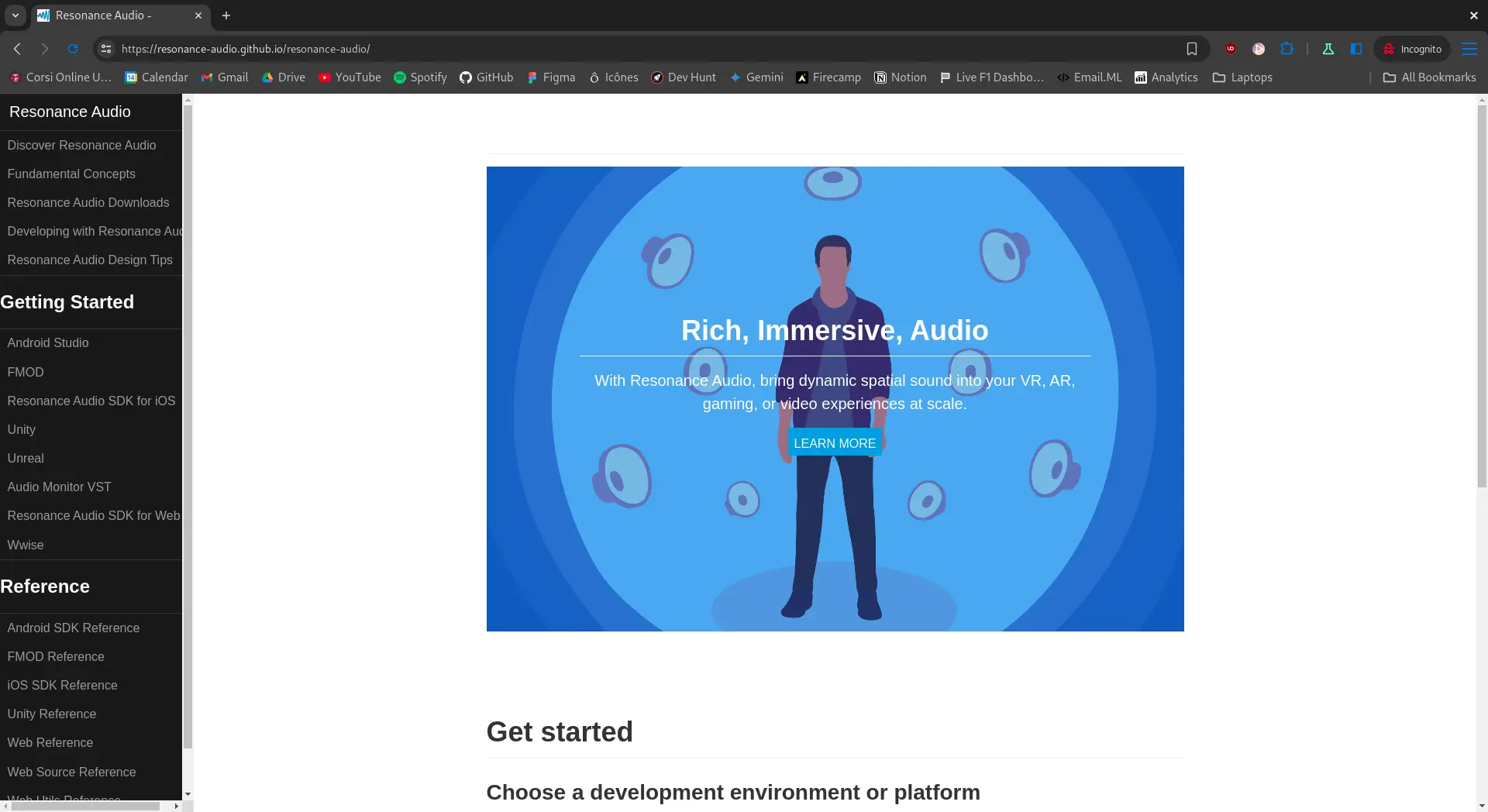Image resolution: width=1488 pixels, height=812 pixels.
Task: Open the Email.ML bookmark
Action: click(x=1090, y=77)
